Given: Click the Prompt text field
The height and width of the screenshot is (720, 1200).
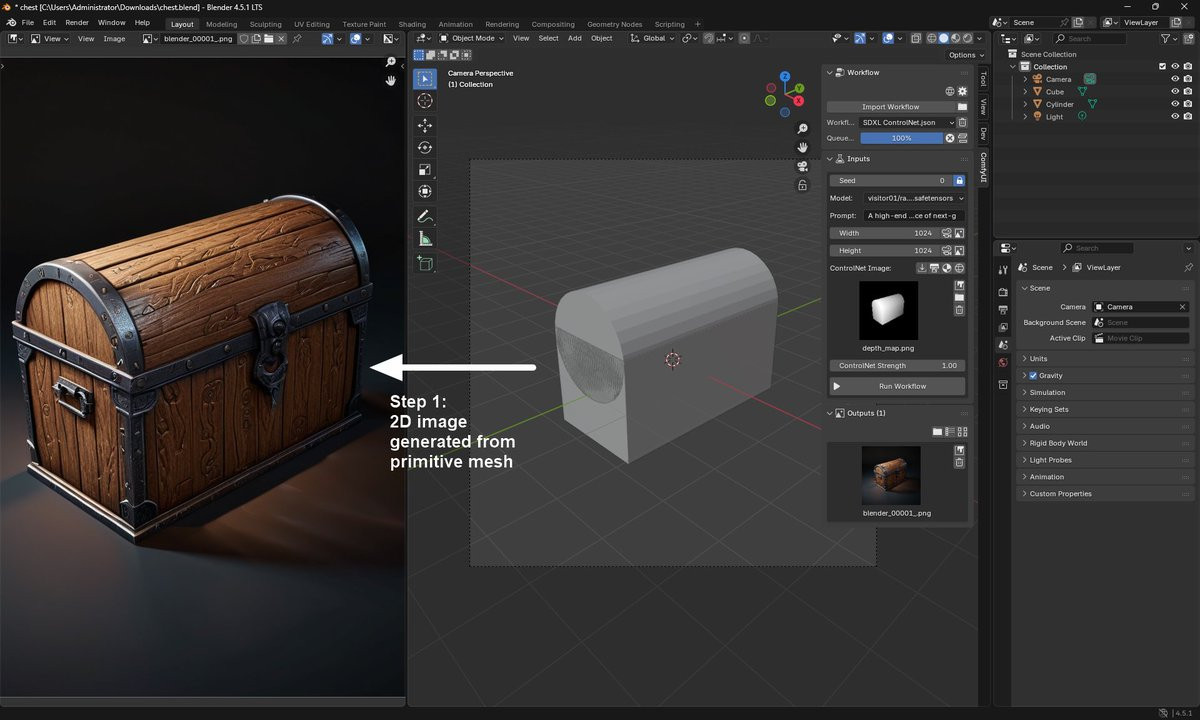Looking at the screenshot, I should (x=914, y=215).
